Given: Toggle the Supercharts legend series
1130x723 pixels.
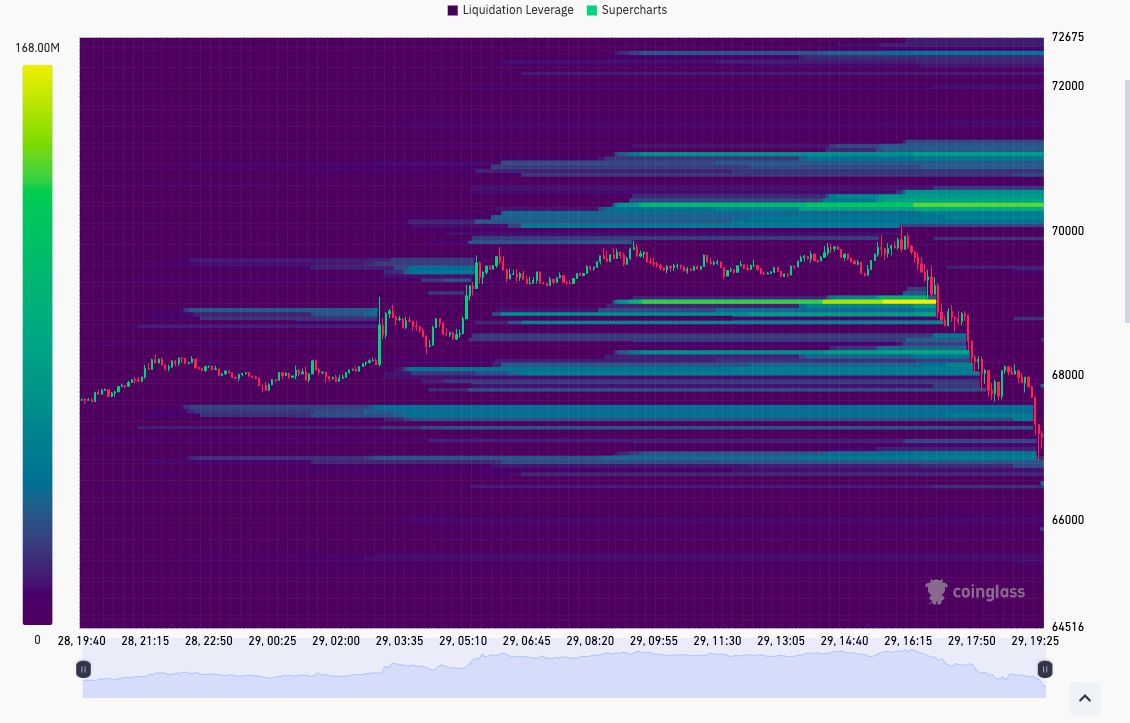Looking at the screenshot, I should pyautogui.click(x=634, y=10).
